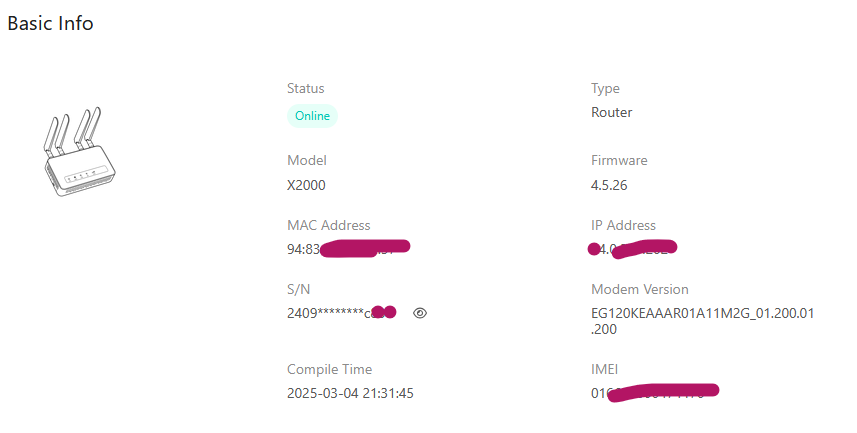Click the IMEI label
Screen dimensions: 857x433
(604, 370)
